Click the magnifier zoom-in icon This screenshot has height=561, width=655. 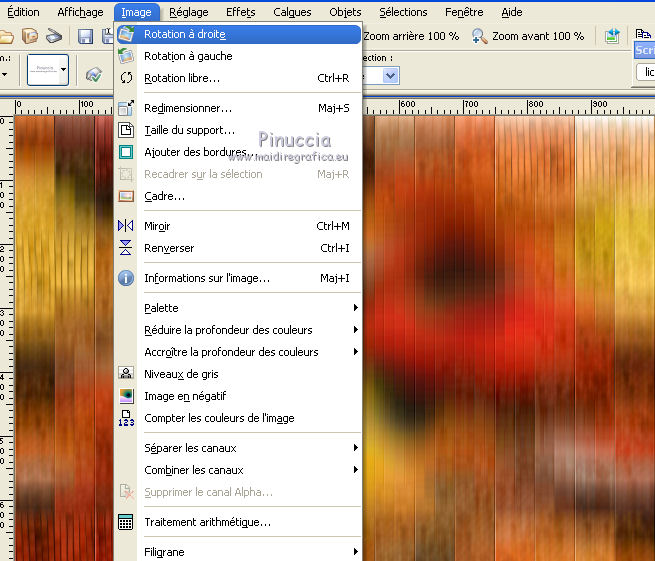tap(479, 36)
